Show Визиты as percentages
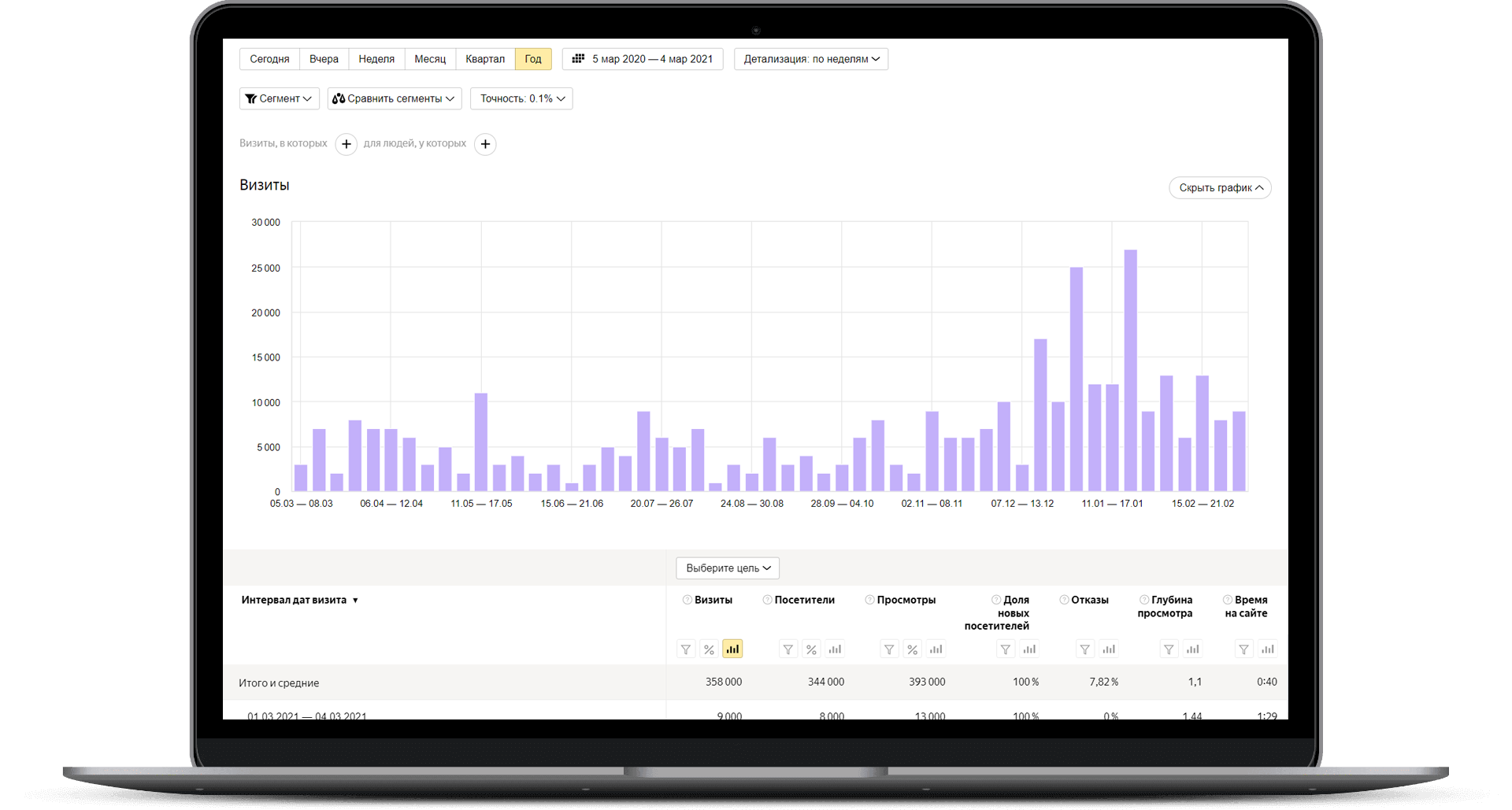The image size is (1512, 810). (709, 649)
